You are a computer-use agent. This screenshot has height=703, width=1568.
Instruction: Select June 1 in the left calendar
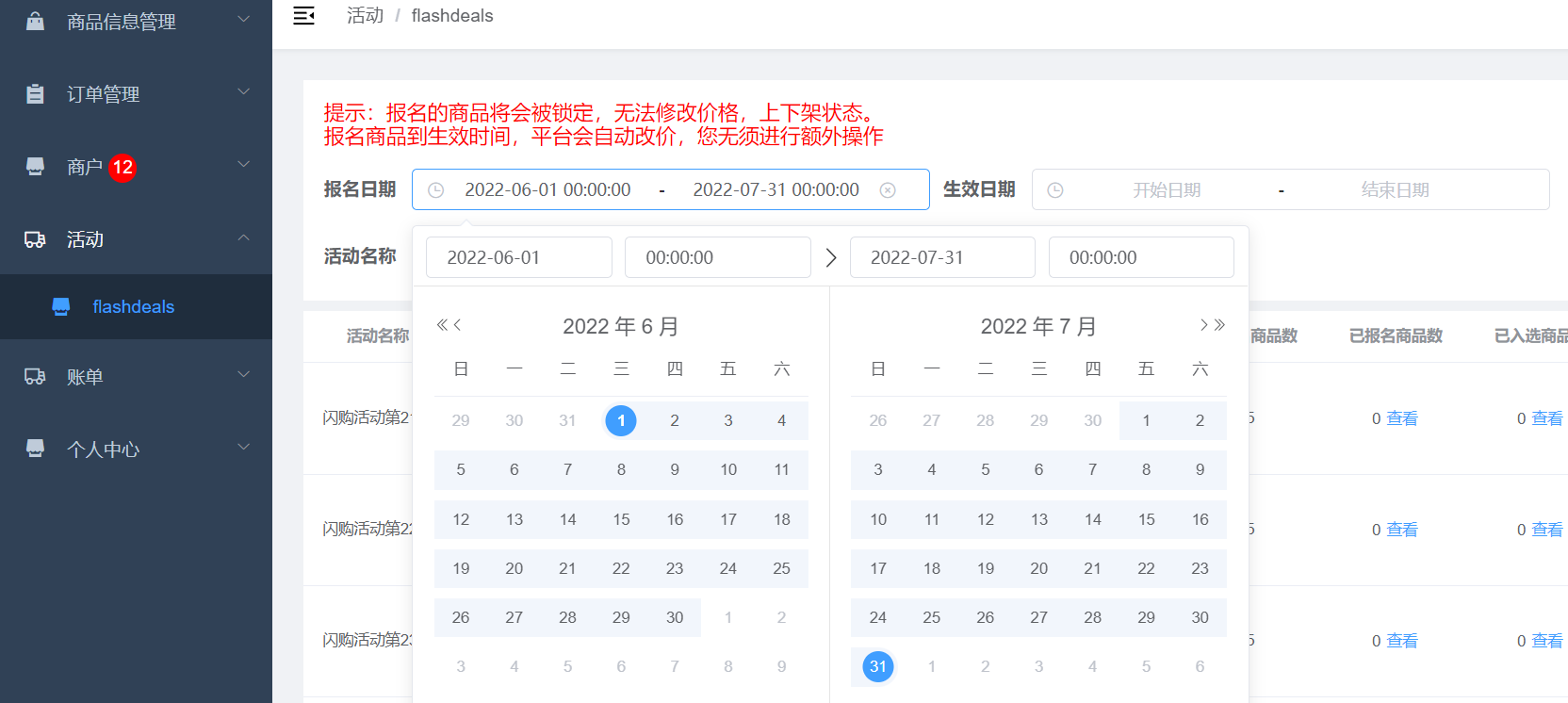tap(621, 420)
